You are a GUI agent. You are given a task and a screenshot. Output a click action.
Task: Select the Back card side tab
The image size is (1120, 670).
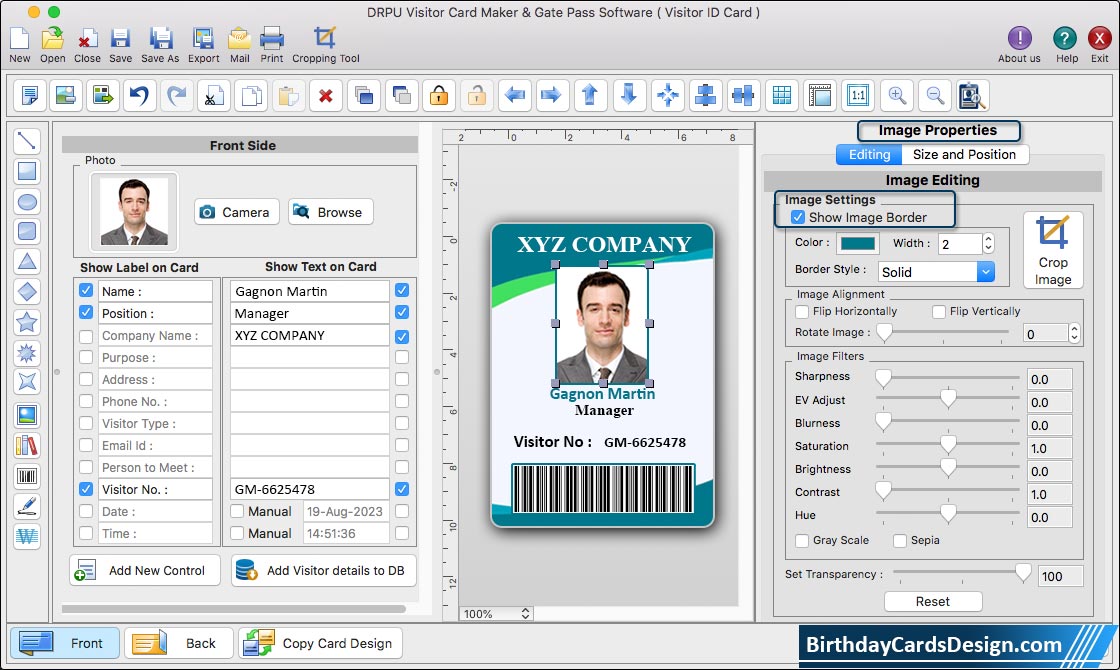pyautogui.click(x=179, y=643)
